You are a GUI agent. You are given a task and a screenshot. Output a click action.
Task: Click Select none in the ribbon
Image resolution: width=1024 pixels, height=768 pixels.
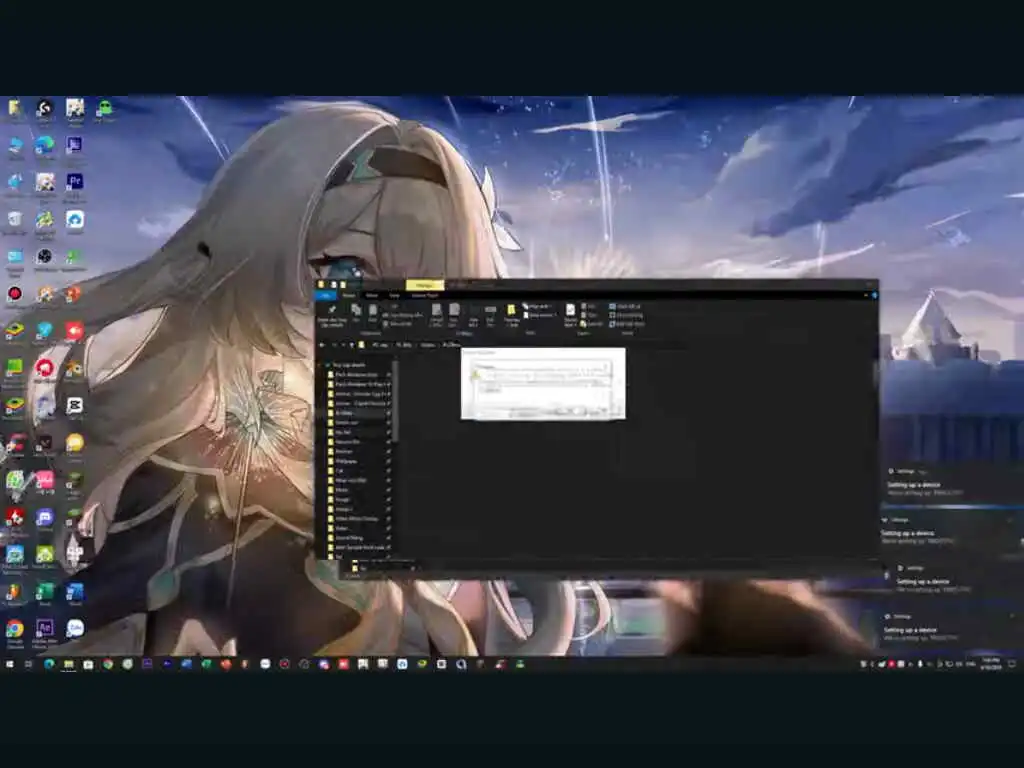click(x=626, y=315)
